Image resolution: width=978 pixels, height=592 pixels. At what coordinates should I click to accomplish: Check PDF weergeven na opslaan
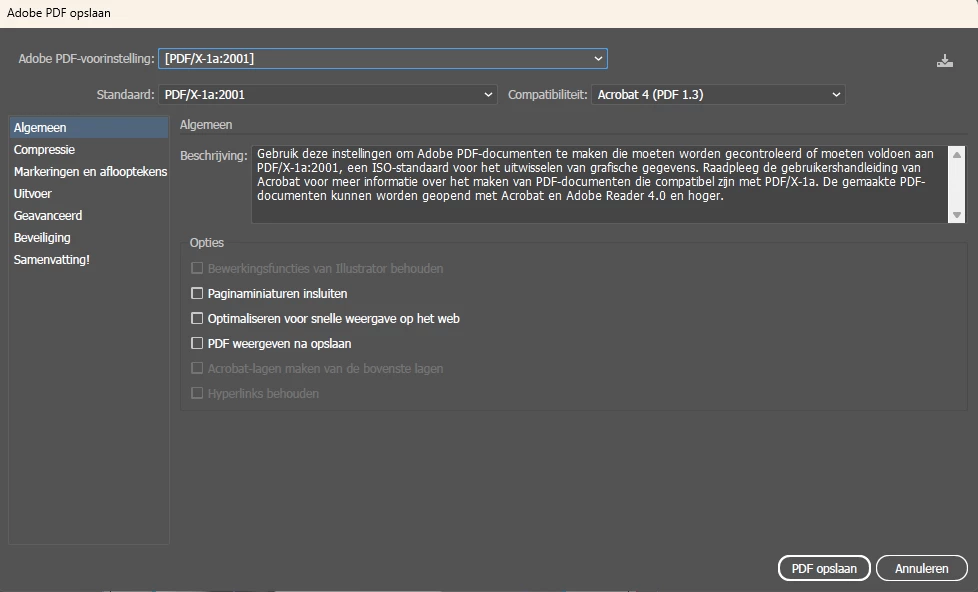pyautogui.click(x=197, y=344)
